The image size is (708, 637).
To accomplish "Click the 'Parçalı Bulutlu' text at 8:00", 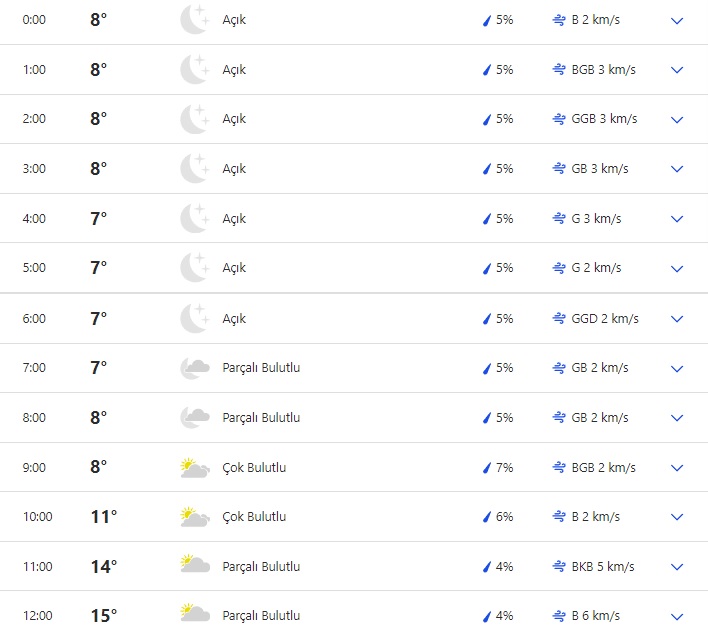I will point(261,418).
